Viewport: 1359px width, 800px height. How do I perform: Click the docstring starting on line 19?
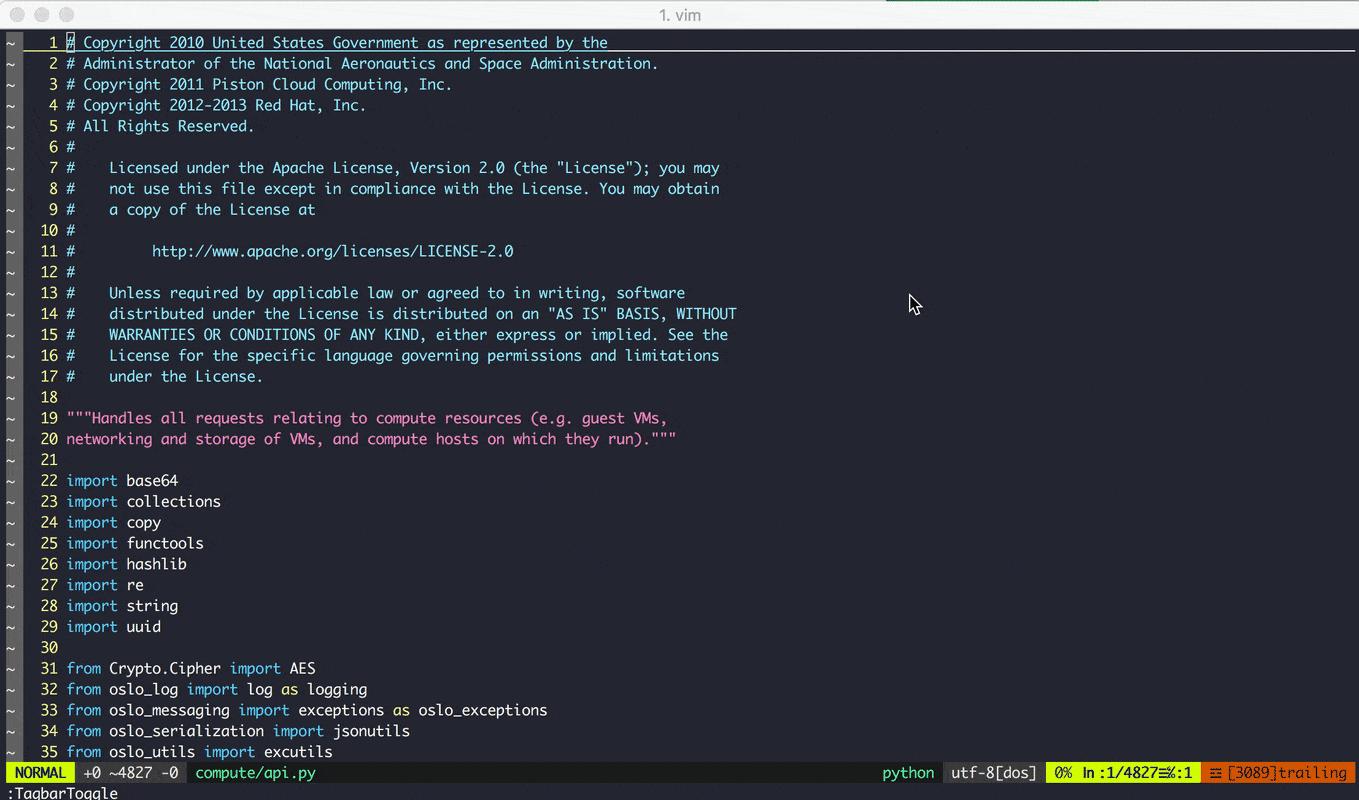click(370, 417)
